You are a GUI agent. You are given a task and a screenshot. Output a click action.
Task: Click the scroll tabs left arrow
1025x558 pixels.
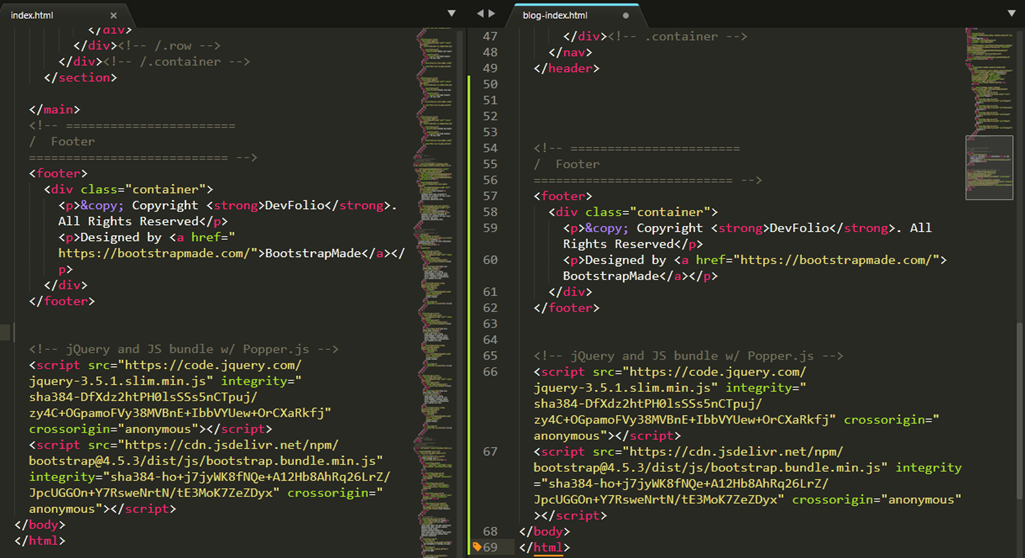tap(480, 14)
